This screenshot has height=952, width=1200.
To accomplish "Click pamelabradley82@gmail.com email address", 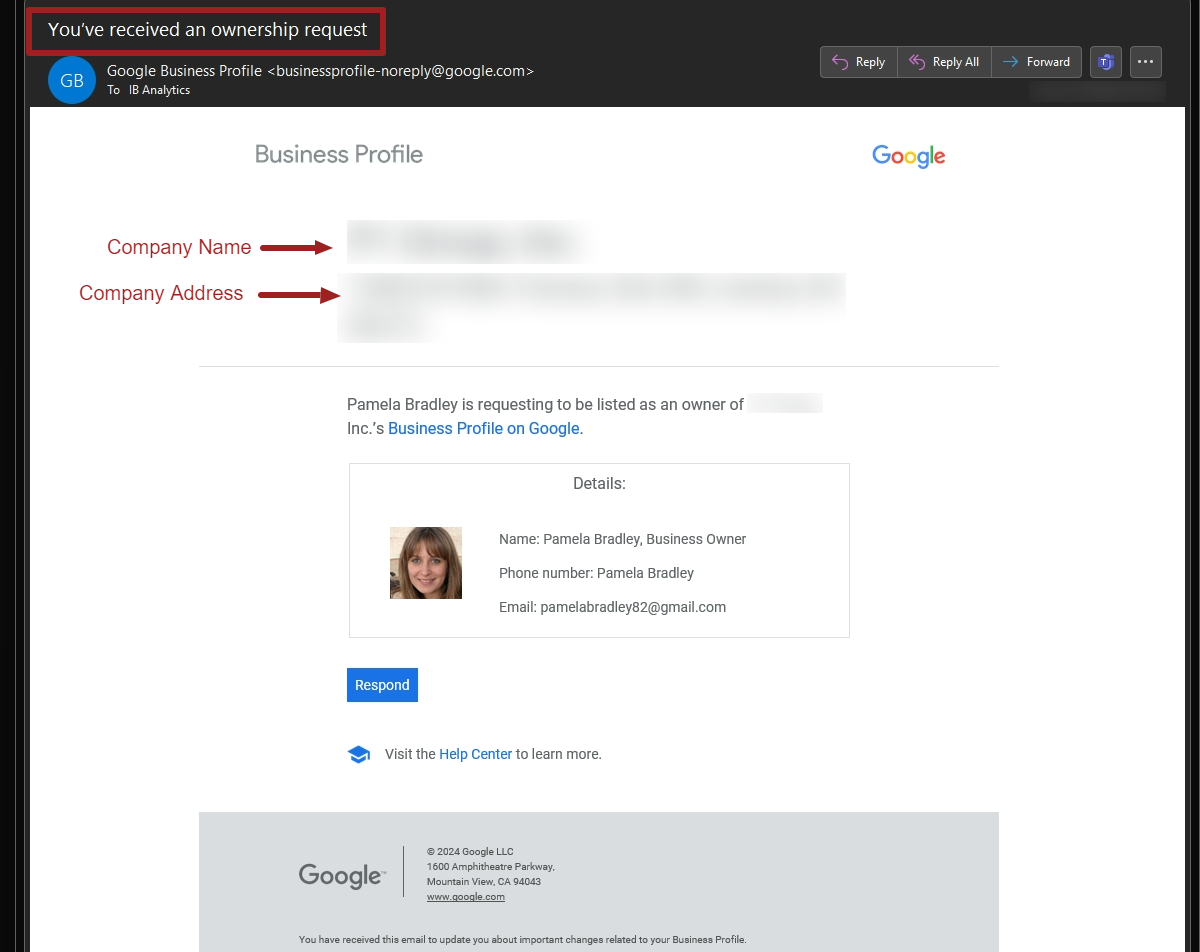I will (634, 607).
